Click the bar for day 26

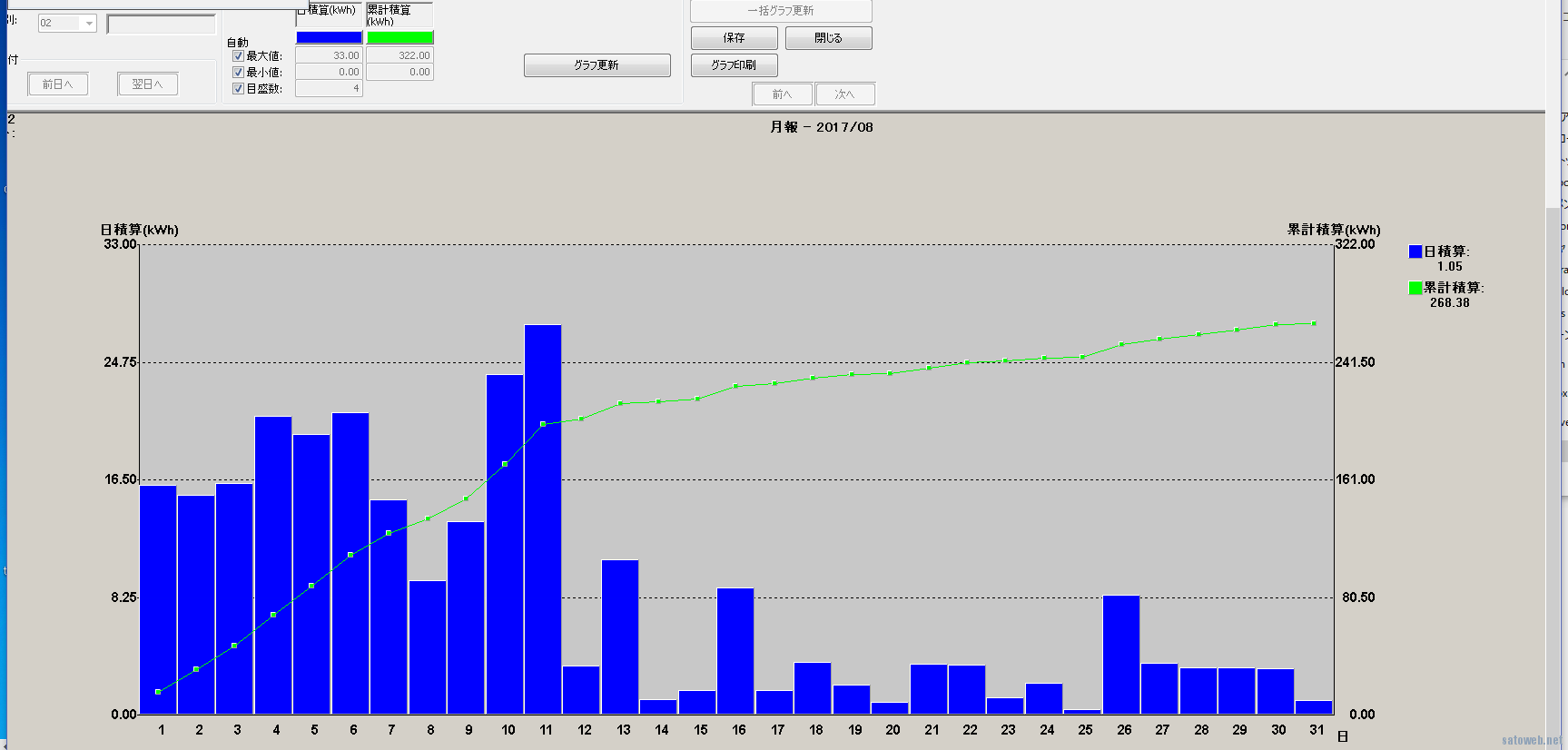click(1121, 655)
